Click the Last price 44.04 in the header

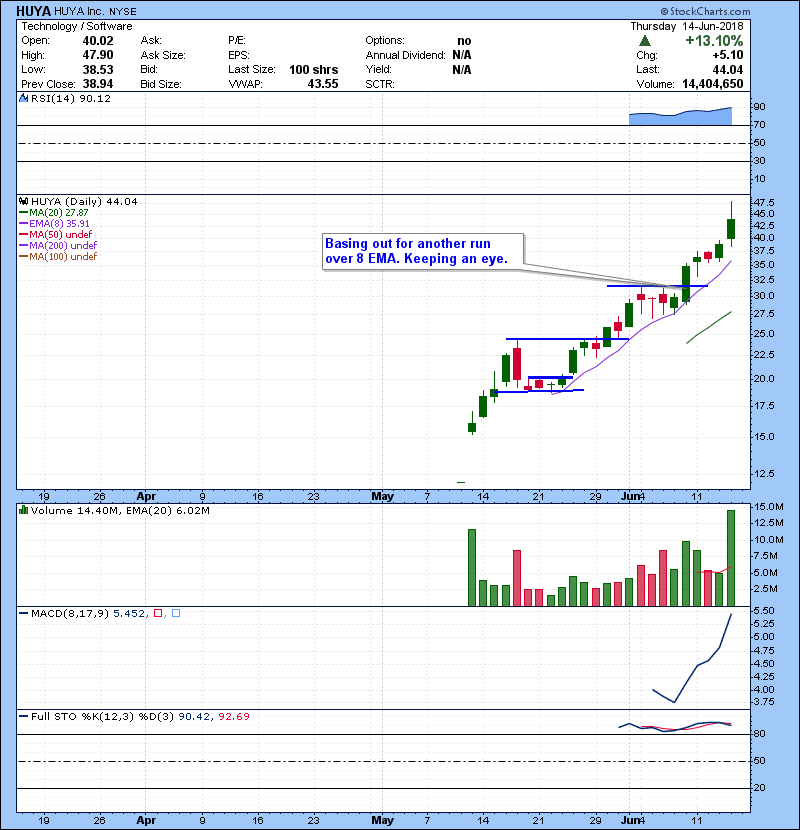(x=728, y=69)
